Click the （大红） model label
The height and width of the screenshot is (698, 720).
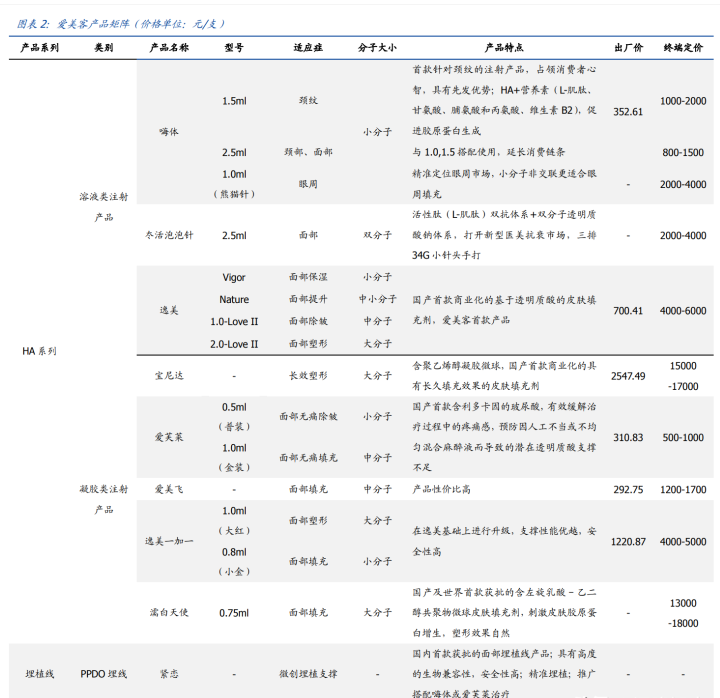tap(234, 531)
